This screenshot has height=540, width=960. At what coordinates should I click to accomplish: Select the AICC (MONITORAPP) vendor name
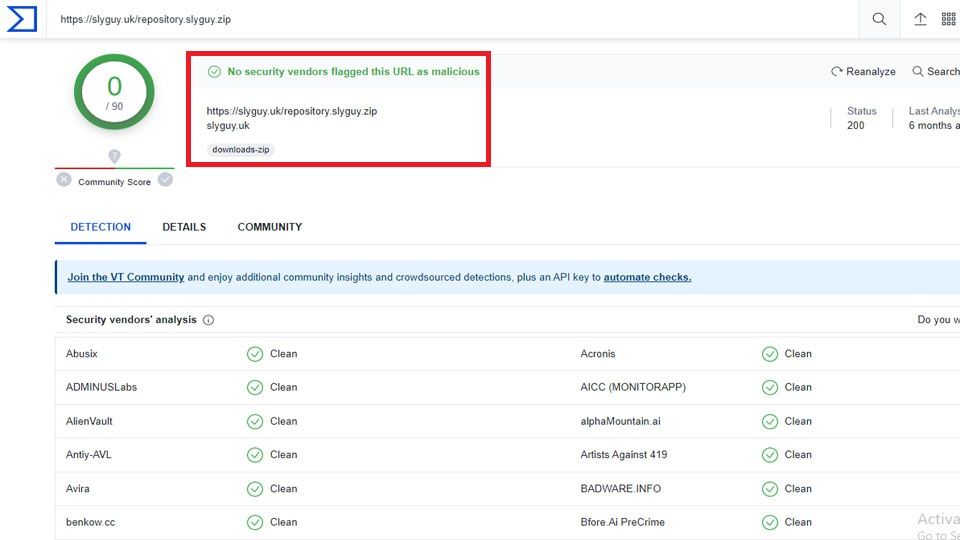[633, 388]
